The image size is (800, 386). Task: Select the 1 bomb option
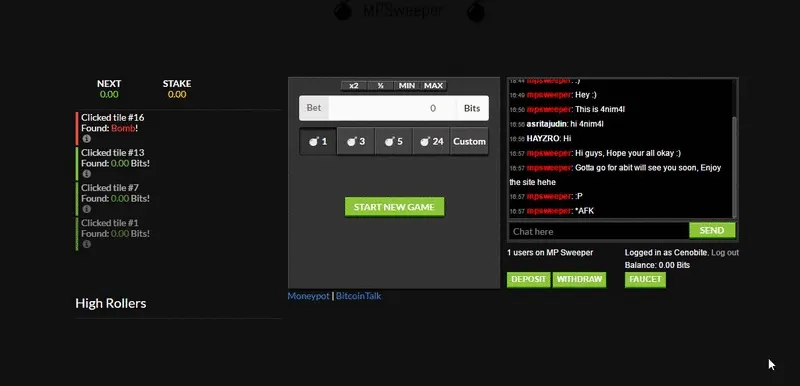(318, 141)
